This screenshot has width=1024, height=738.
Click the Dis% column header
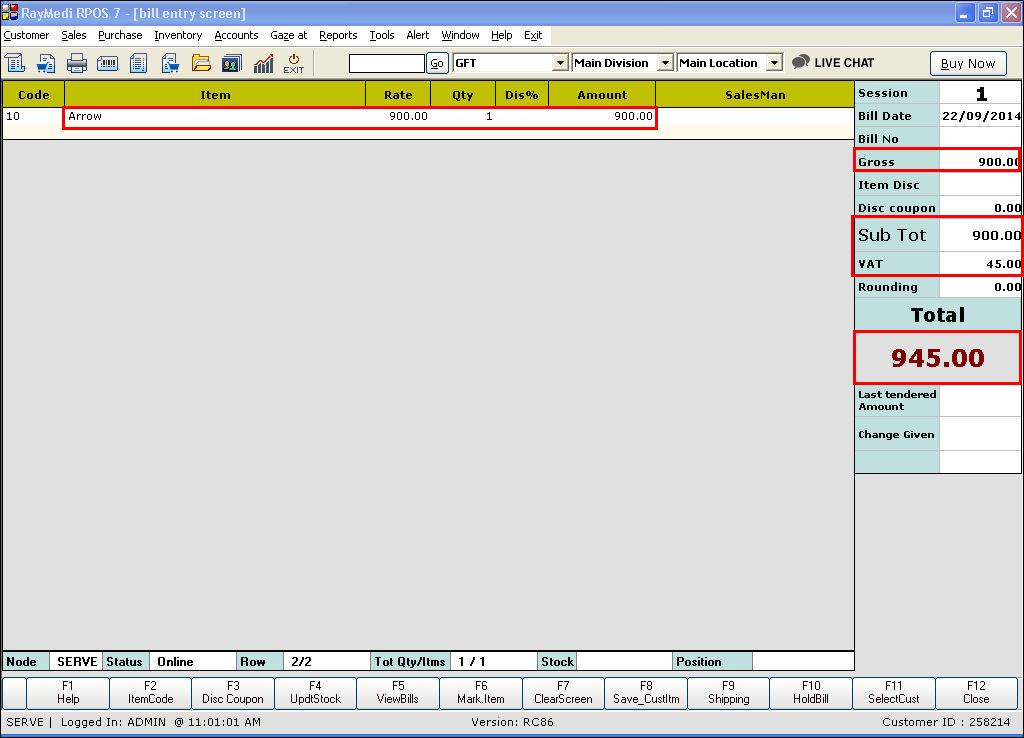tap(522, 95)
